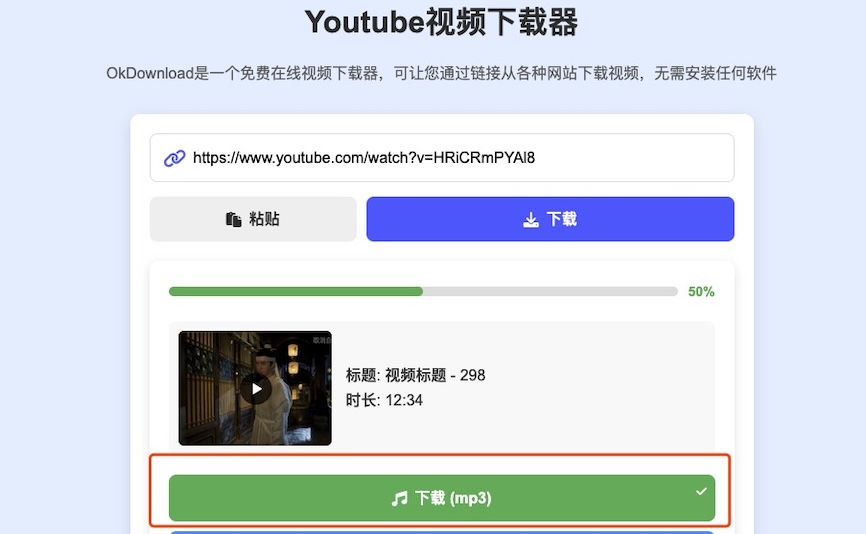Screen dimensions: 866x534
Task: Click the clipboard icon on 粘贴 button
Action: click(x=233, y=219)
